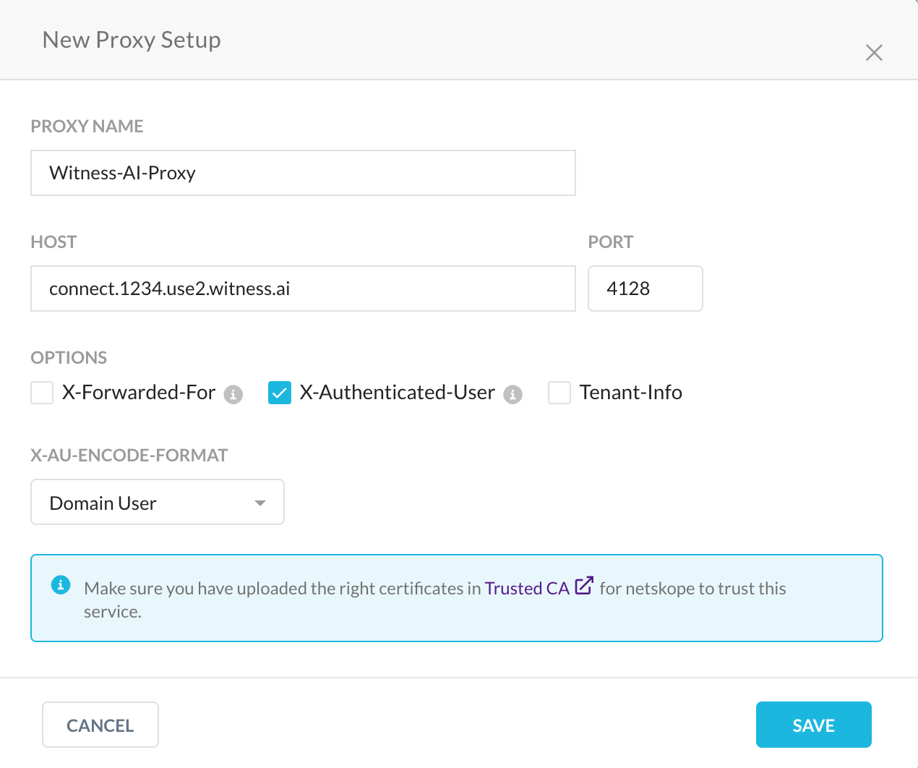Click the blue info icon in the certificate notice
This screenshot has height=768, width=918.
pos(61,585)
